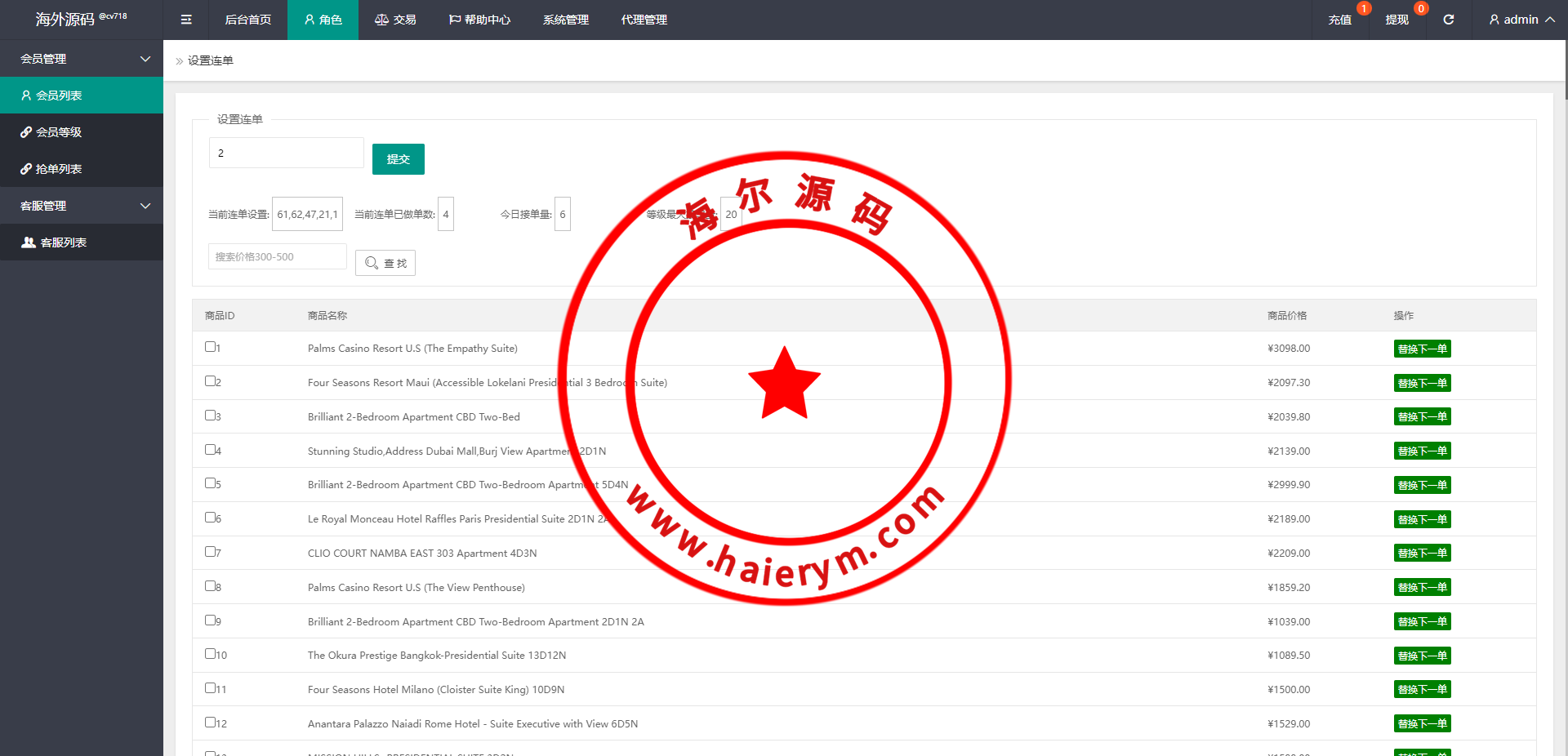Screen dimensions: 1568x756
Task: Open 会员等级 link icon in sidebar
Action: pos(26,132)
